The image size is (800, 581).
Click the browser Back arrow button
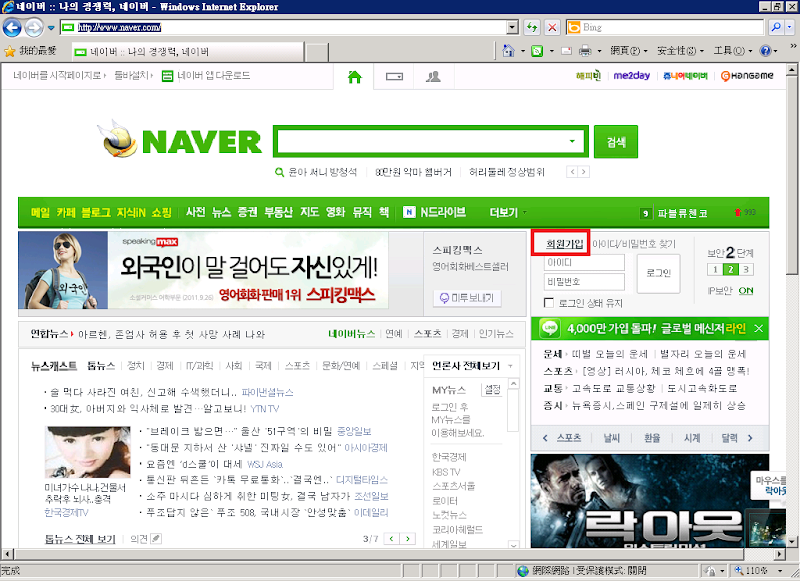[x=12, y=27]
